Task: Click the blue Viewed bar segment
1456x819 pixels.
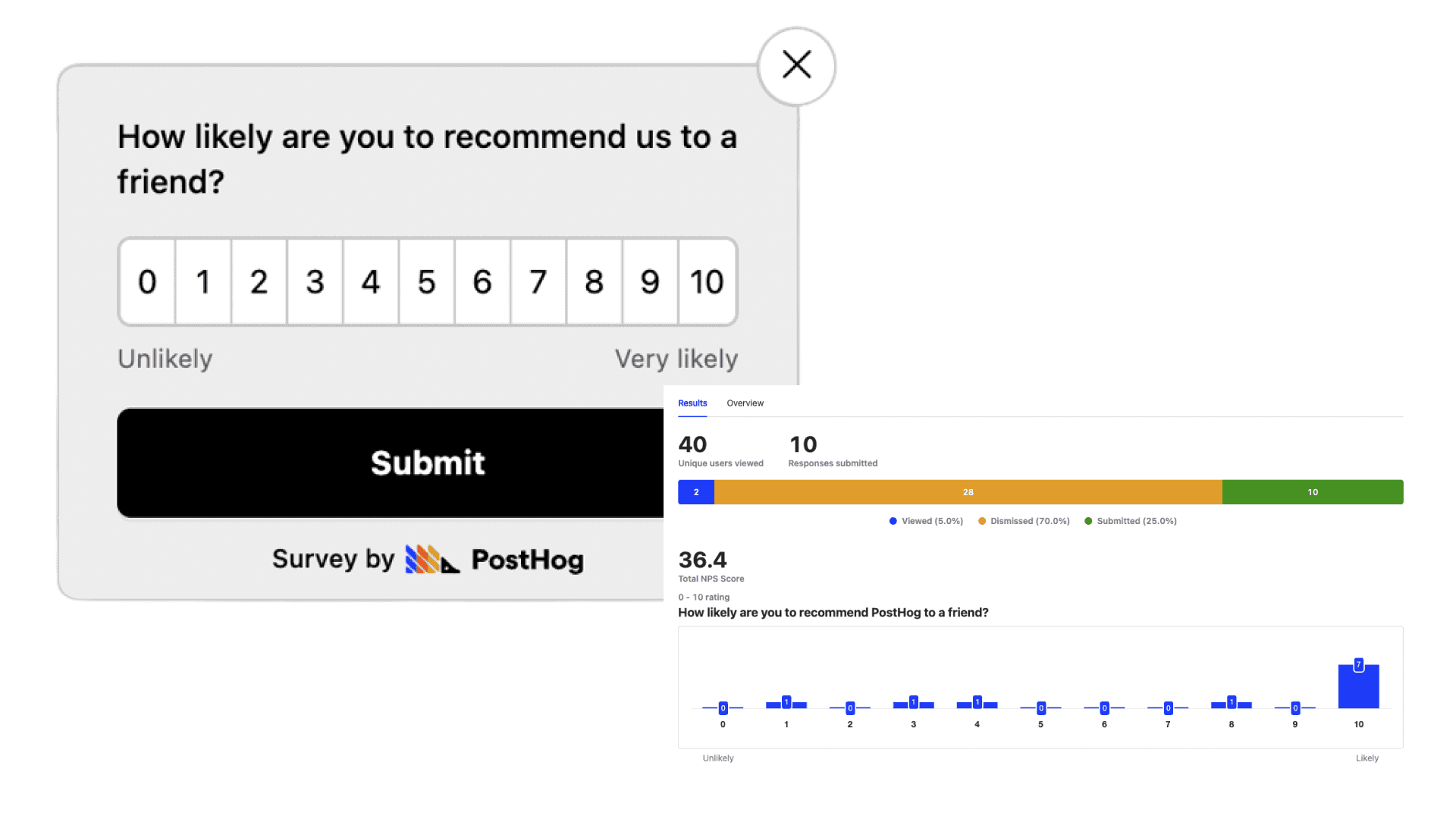Action: pyautogui.click(x=696, y=492)
